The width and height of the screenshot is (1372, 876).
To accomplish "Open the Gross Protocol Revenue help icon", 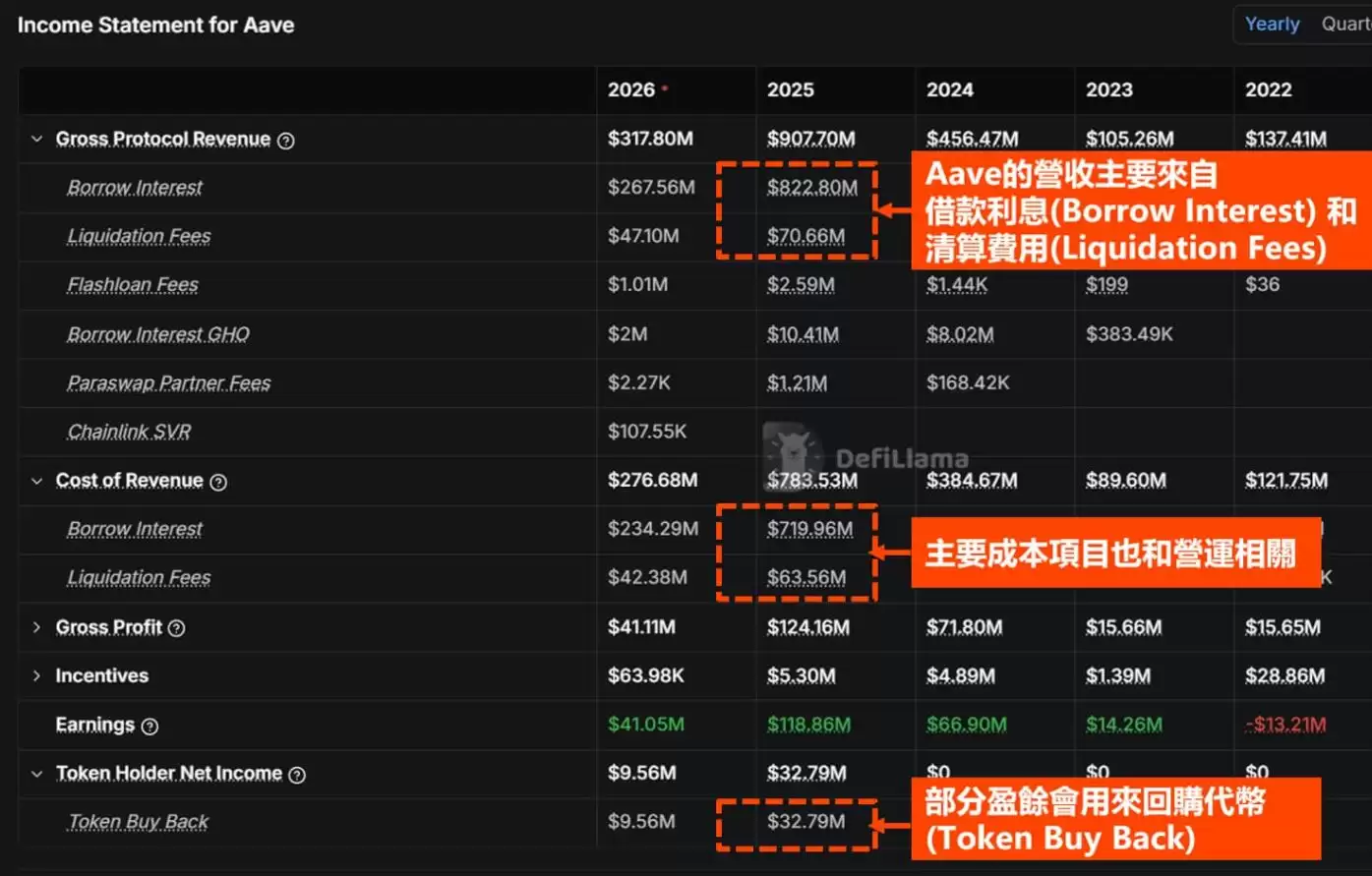I will click(x=286, y=141).
